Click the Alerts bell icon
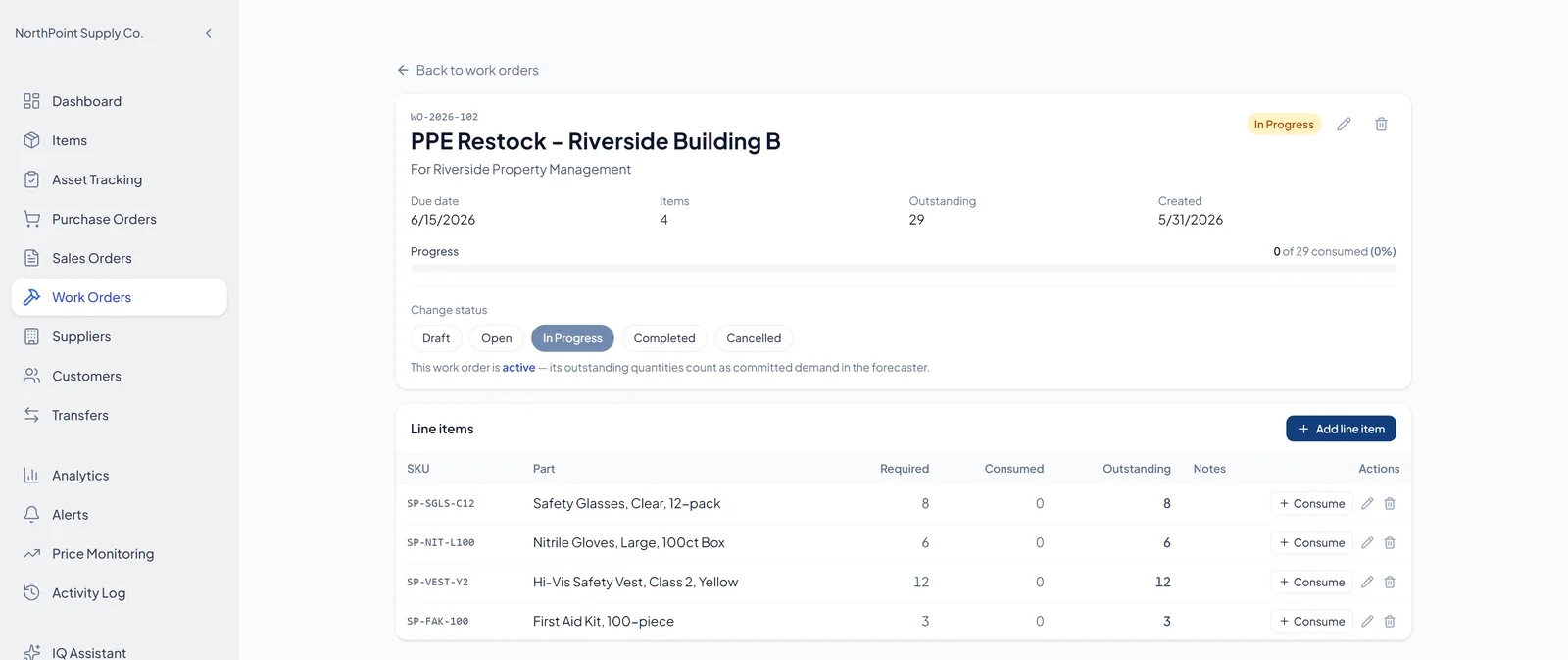The image size is (1568, 660). (31, 514)
